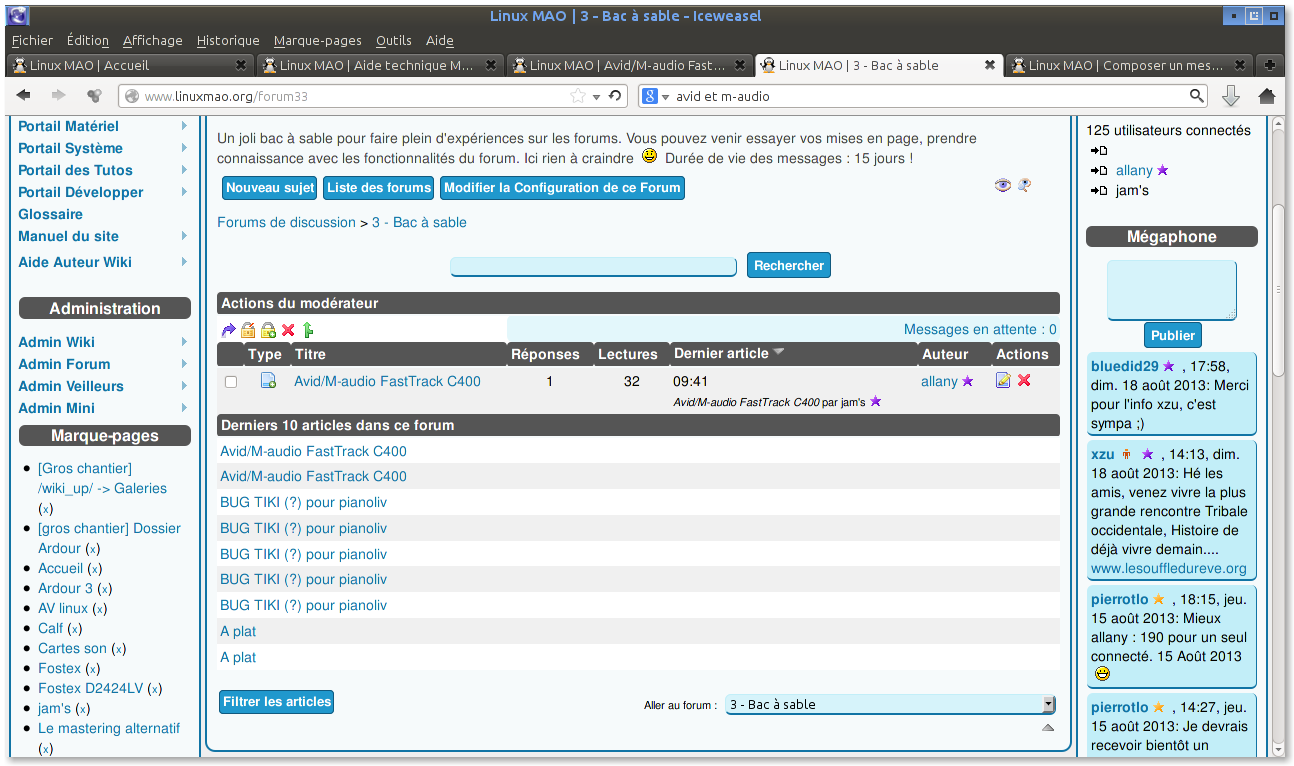
Task: Click the topic type icon in the Type column
Action: pyautogui.click(x=268, y=381)
